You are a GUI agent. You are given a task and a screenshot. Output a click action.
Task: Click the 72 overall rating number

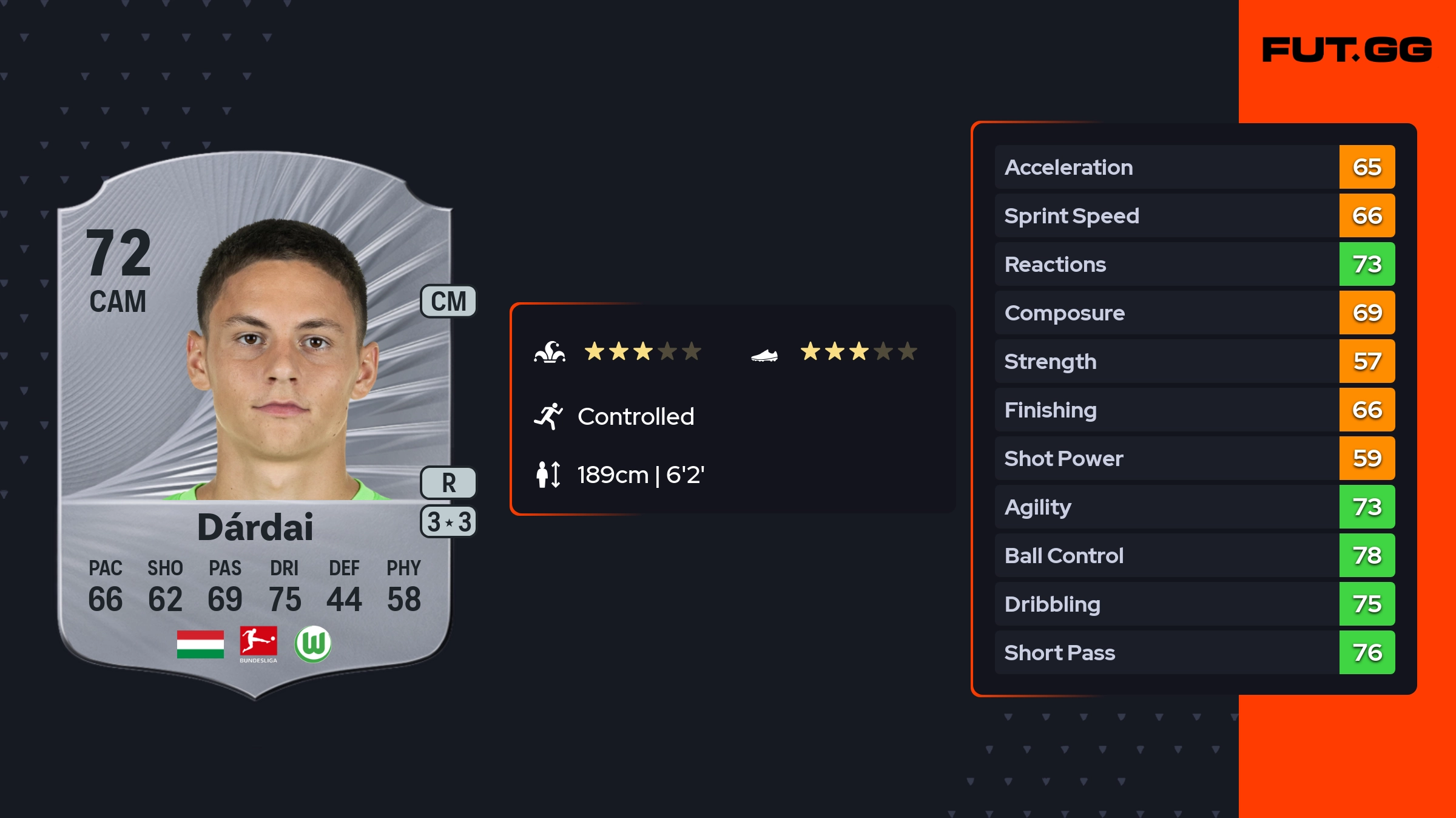click(x=118, y=252)
